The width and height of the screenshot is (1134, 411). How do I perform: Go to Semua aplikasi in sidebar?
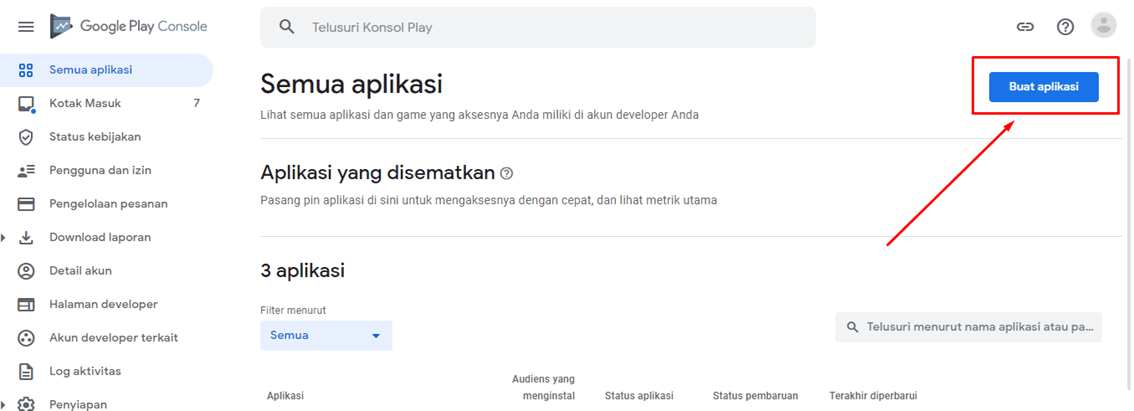106,70
